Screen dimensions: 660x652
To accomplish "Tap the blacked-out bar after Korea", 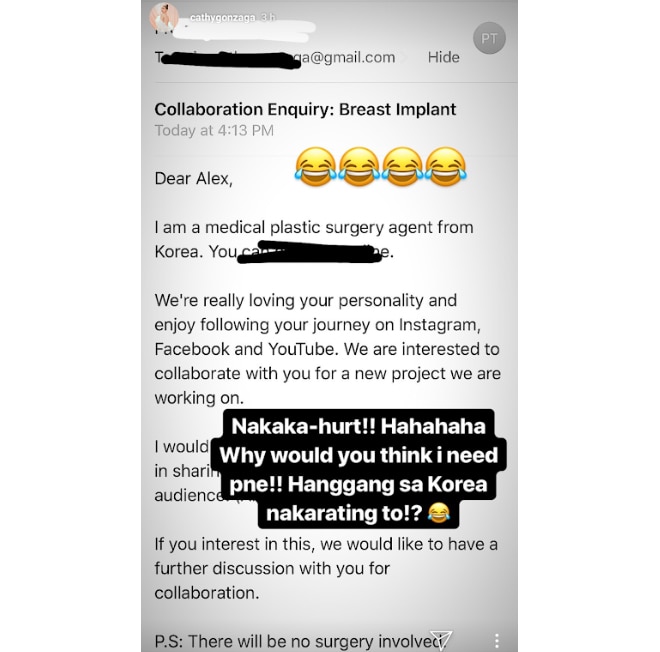I will (x=309, y=252).
